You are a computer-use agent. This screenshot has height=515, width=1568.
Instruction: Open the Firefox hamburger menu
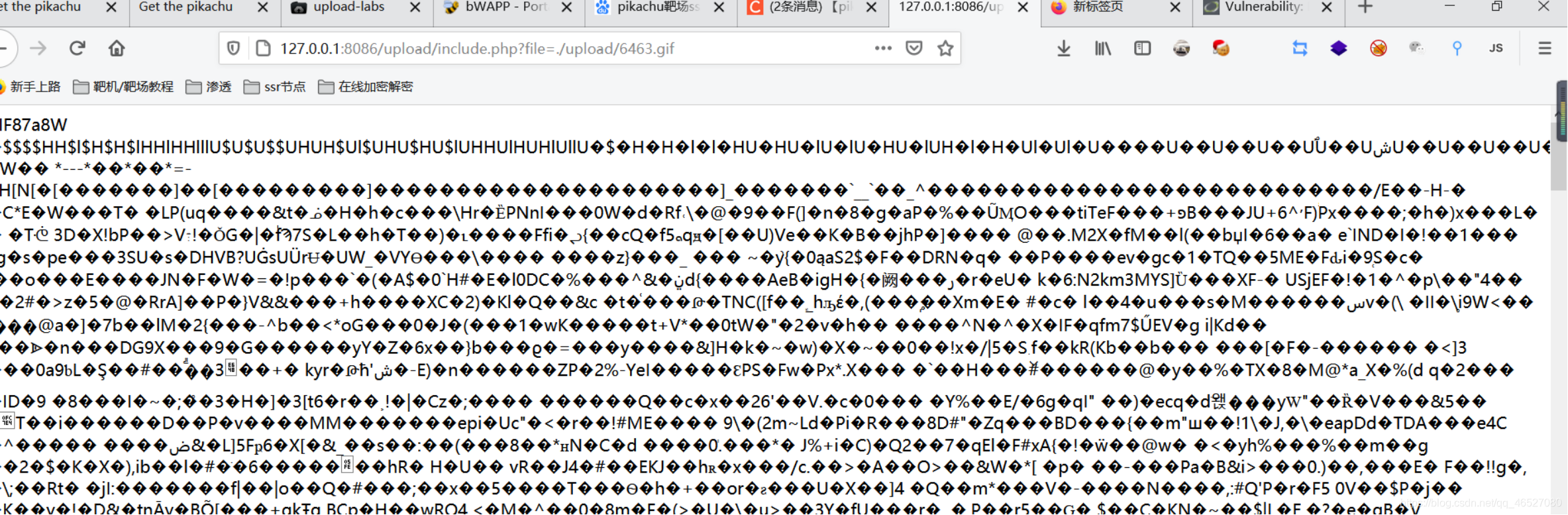(x=1545, y=48)
